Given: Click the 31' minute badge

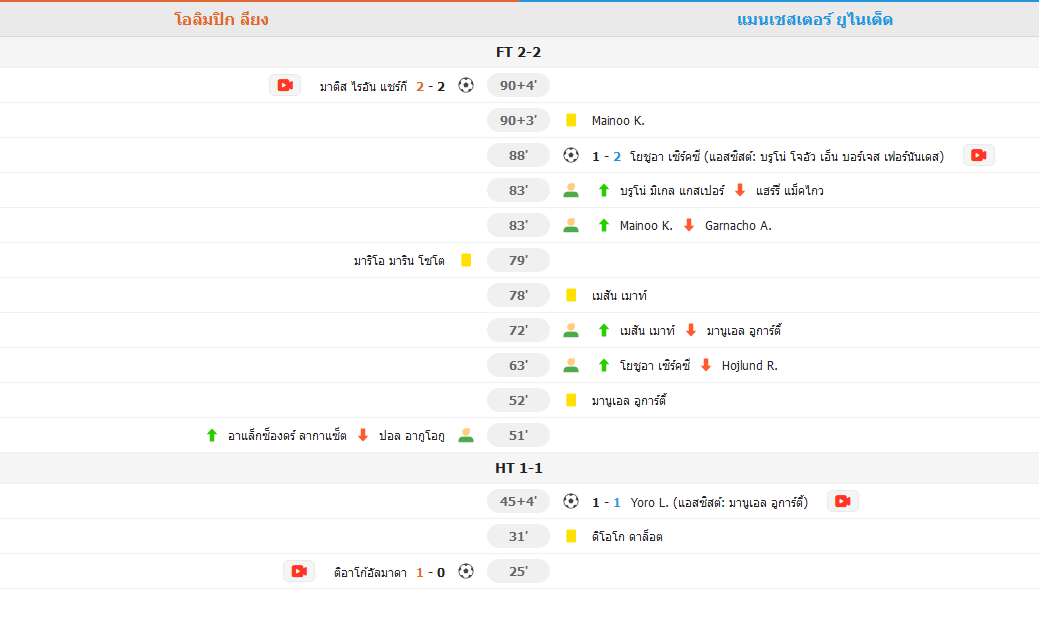Looking at the screenshot, I should (x=518, y=536).
